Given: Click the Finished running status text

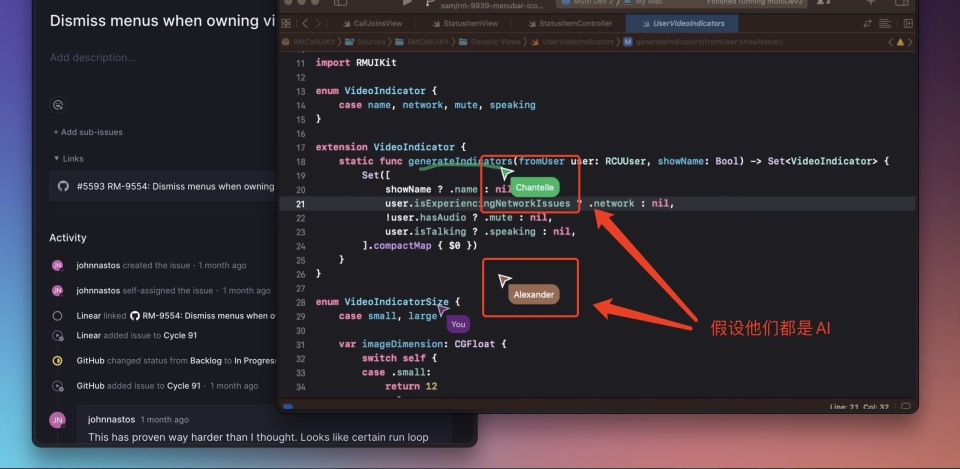Looking at the screenshot, I should 754,2.
